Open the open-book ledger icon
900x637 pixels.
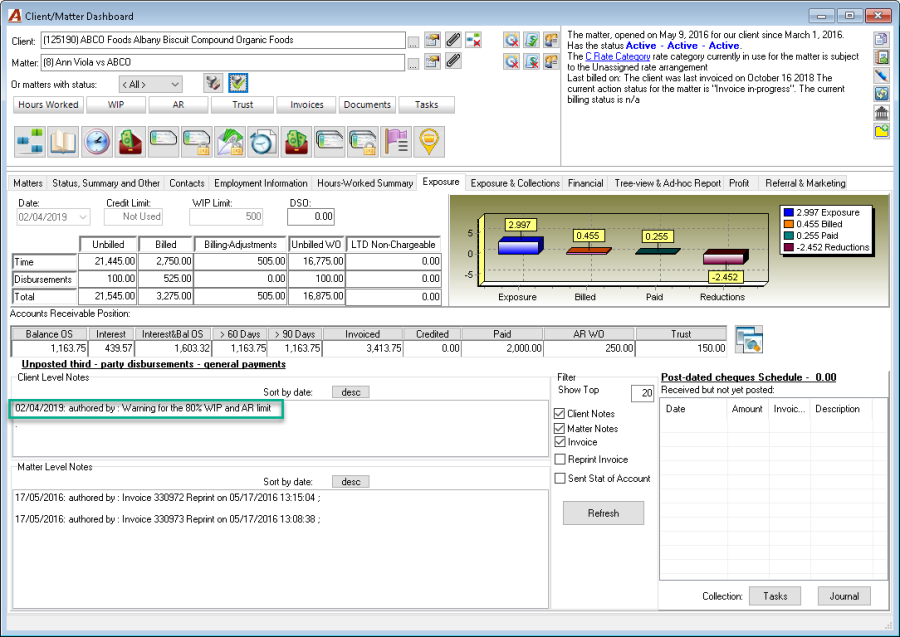coord(63,141)
